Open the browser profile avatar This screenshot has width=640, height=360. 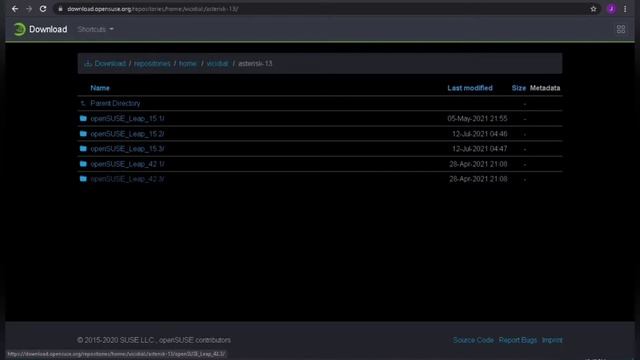[x=611, y=9]
